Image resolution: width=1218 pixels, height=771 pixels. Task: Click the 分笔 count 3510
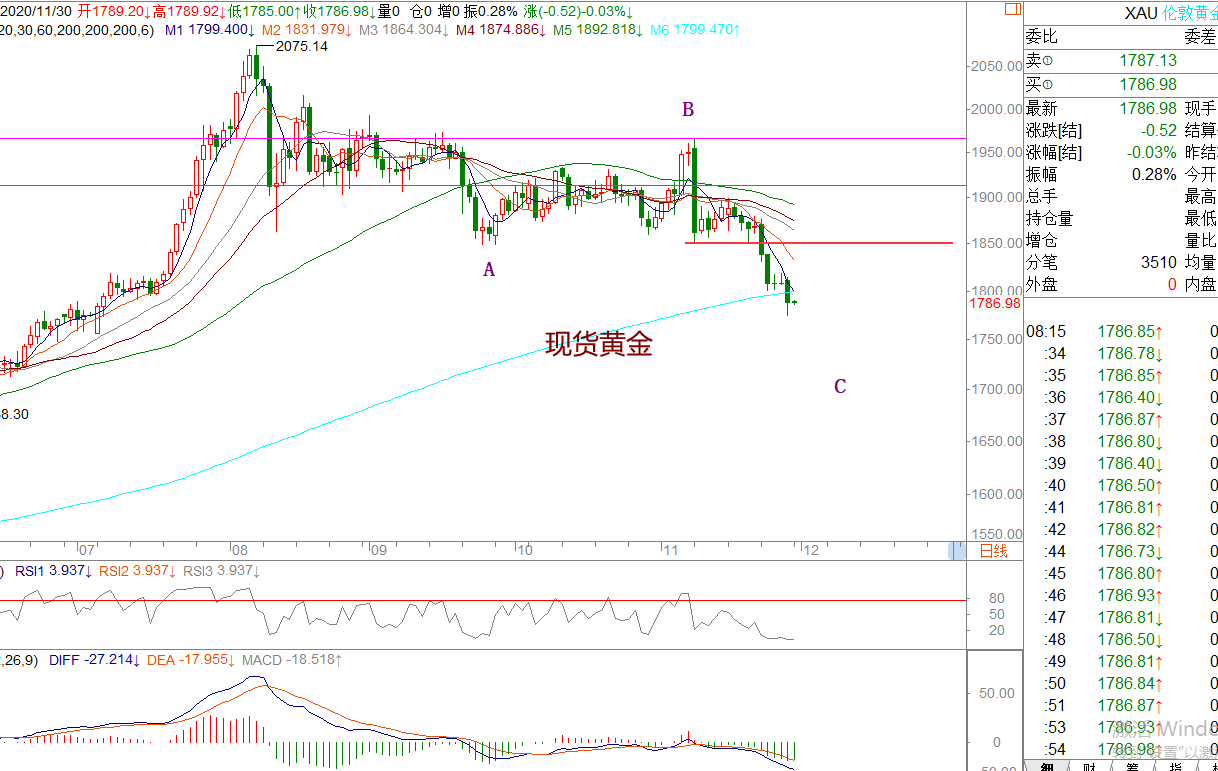click(1158, 262)
